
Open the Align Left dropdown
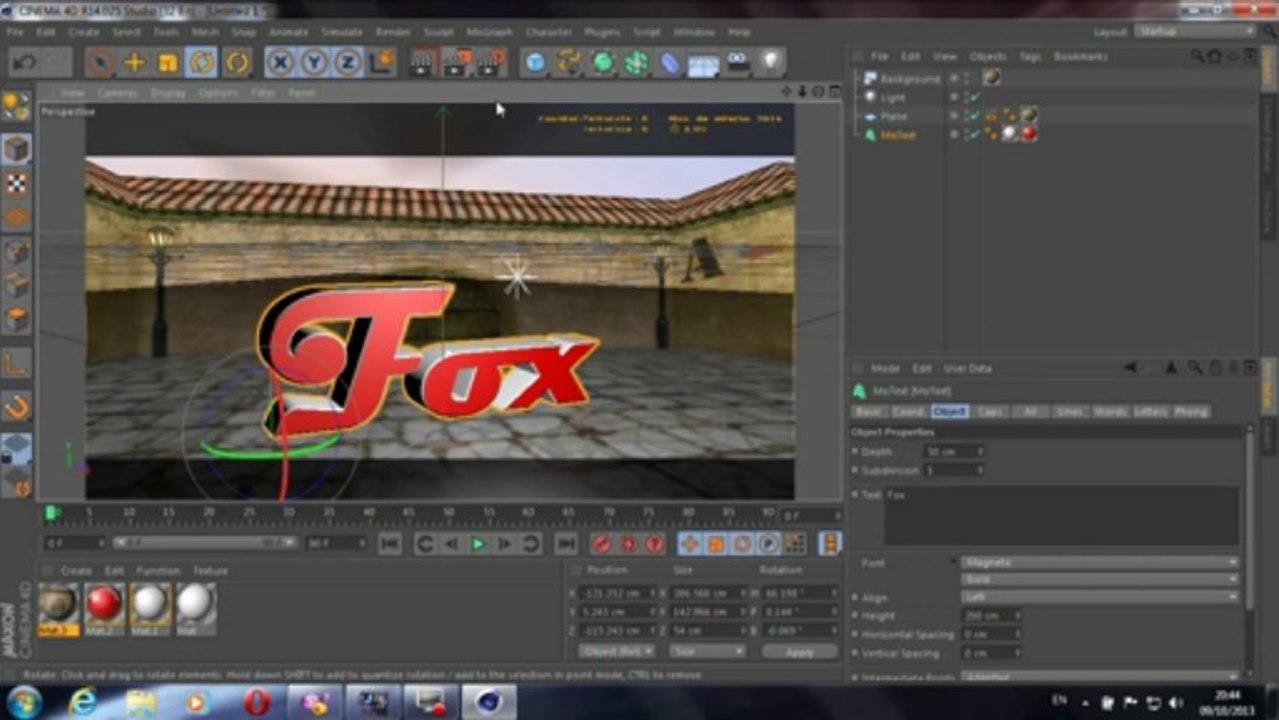(x=1100, y=597)
